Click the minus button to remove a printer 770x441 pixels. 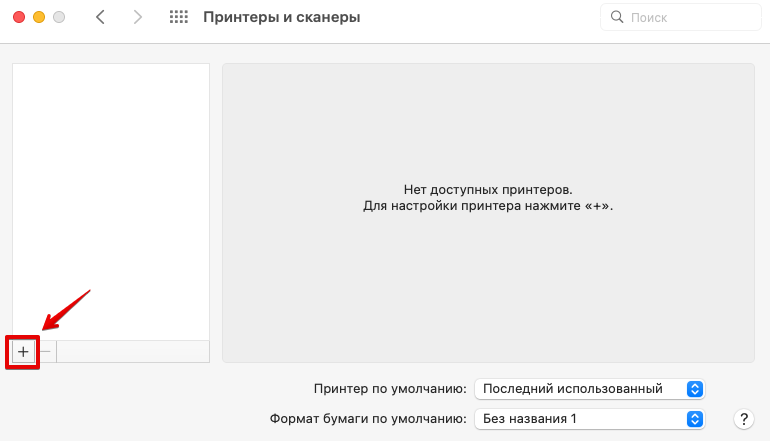click(45, 352)
